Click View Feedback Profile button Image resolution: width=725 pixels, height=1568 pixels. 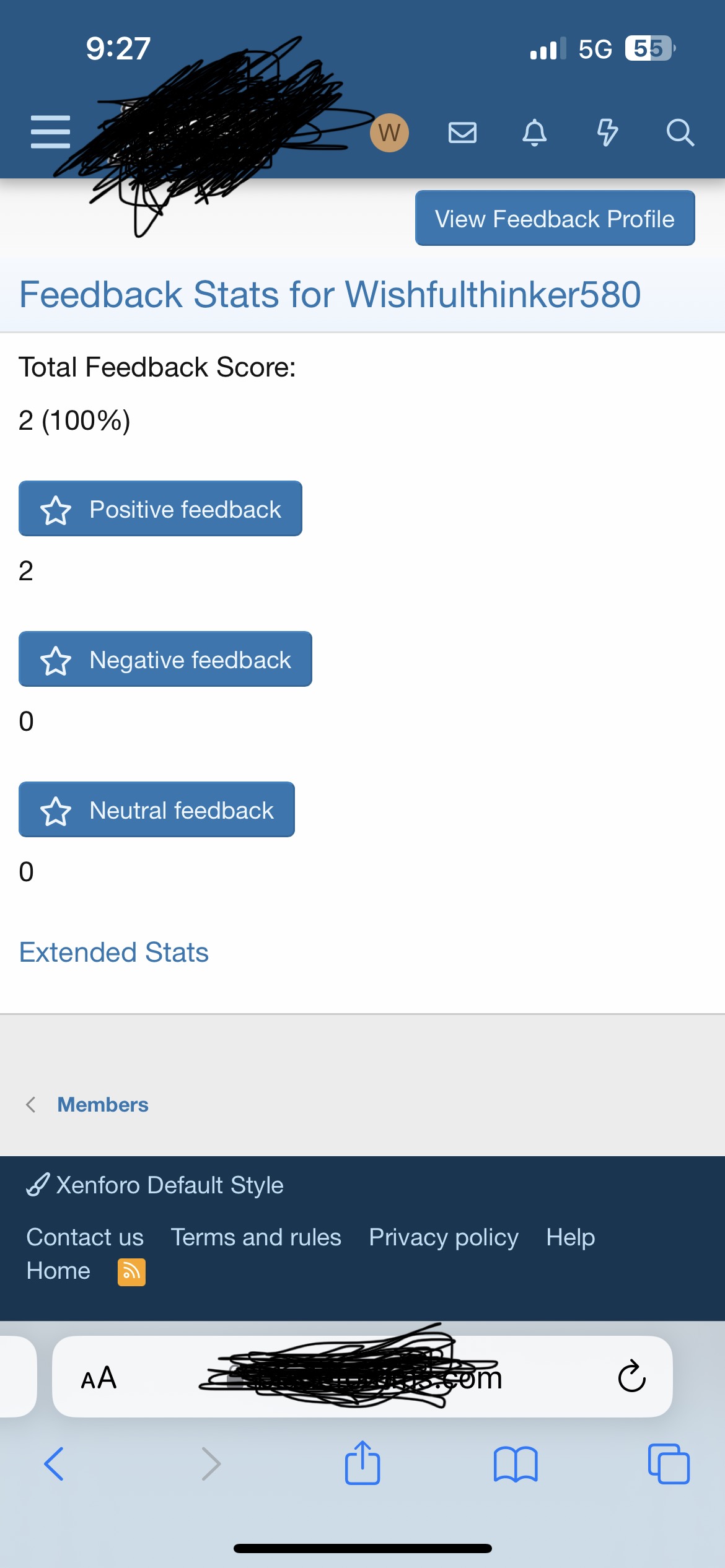555,219
